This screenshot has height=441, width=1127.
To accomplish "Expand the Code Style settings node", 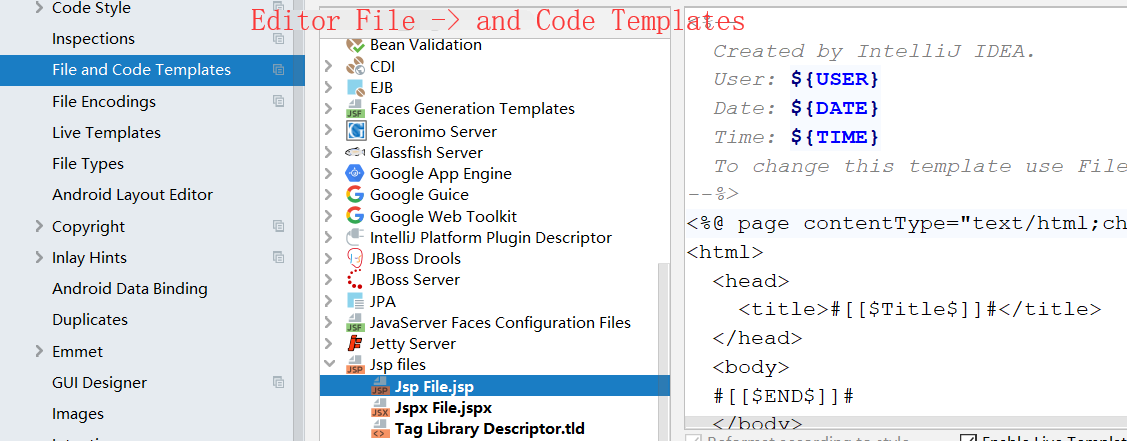I will coord(39,8).
